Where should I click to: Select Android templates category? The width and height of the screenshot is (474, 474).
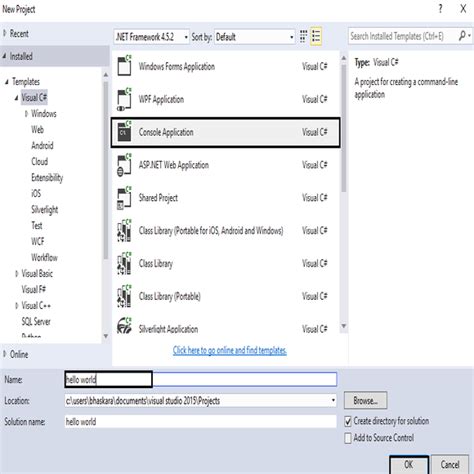[42, 146]
